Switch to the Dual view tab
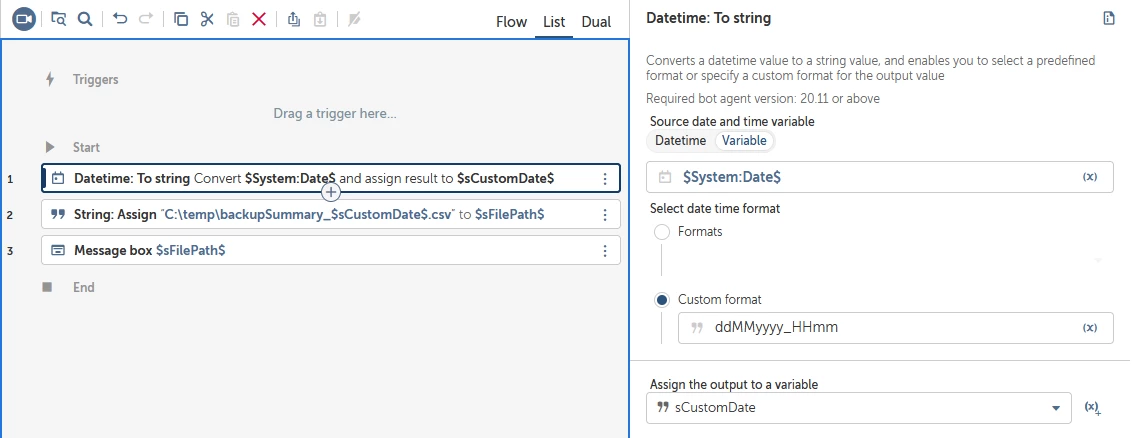Viewport: 1133px width, 438px height. (596, 22)
